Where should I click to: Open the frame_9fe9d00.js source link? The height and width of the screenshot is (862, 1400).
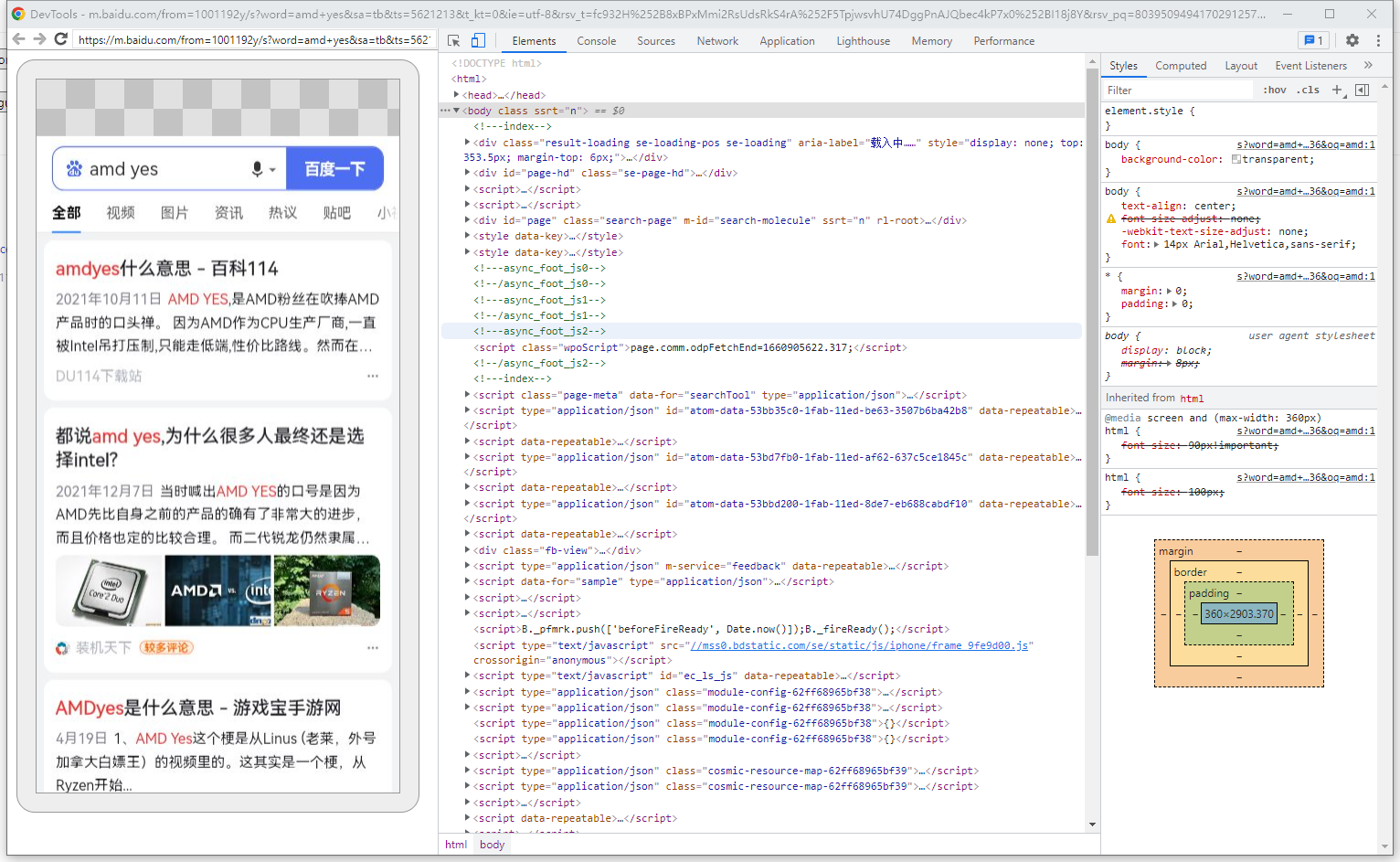pyautogui.click(x=861, y=645)
